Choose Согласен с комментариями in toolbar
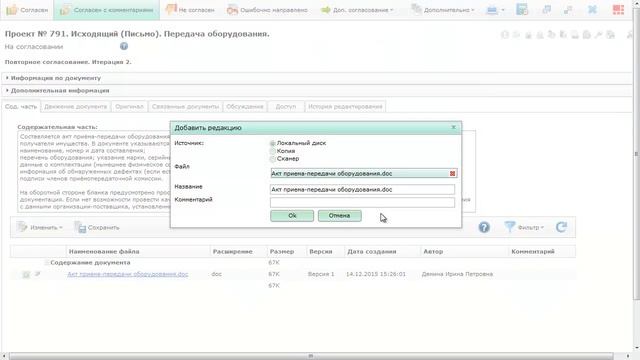The image size is (640, 360). click(x=107, y=9)
